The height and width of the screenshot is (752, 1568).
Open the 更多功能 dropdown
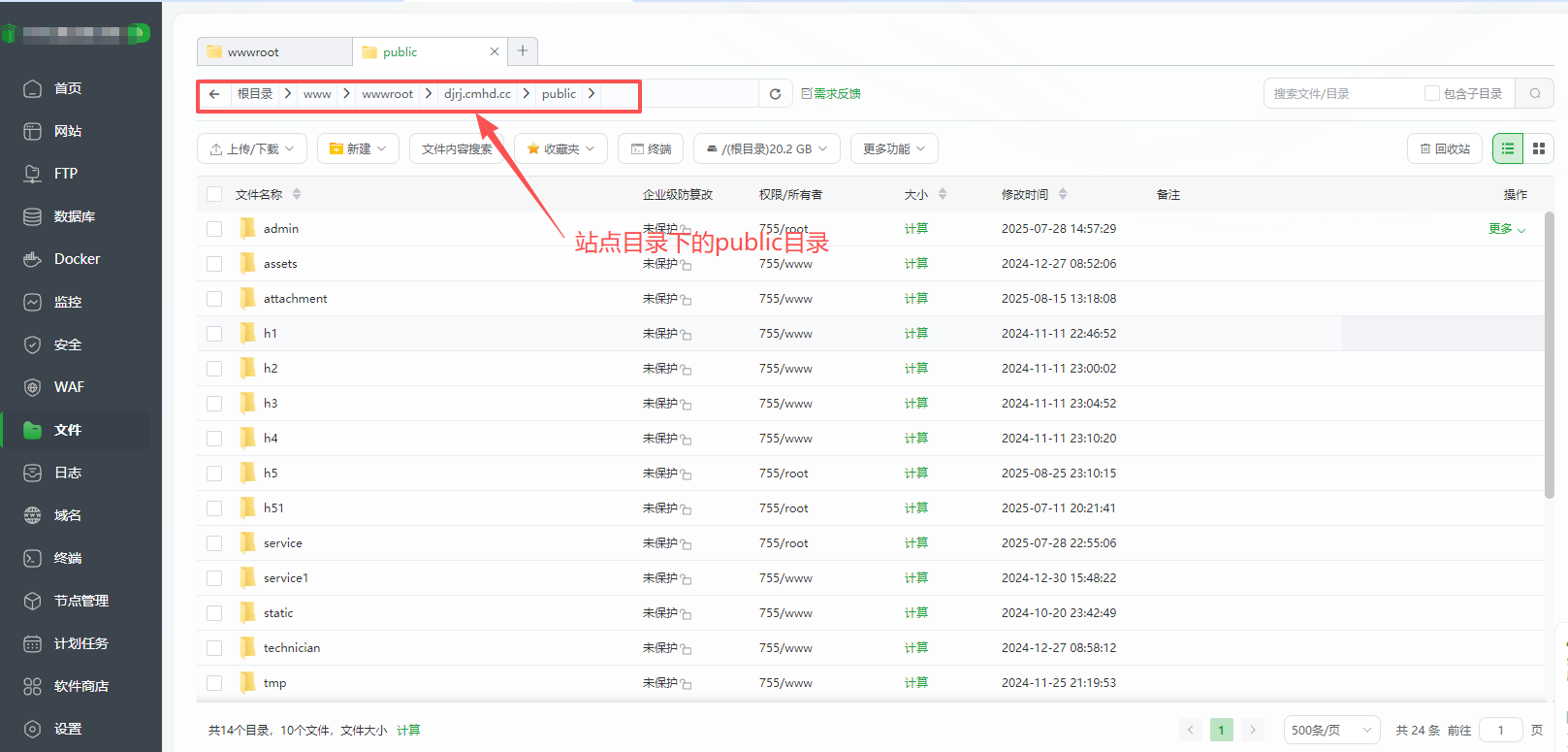point(893,148)
